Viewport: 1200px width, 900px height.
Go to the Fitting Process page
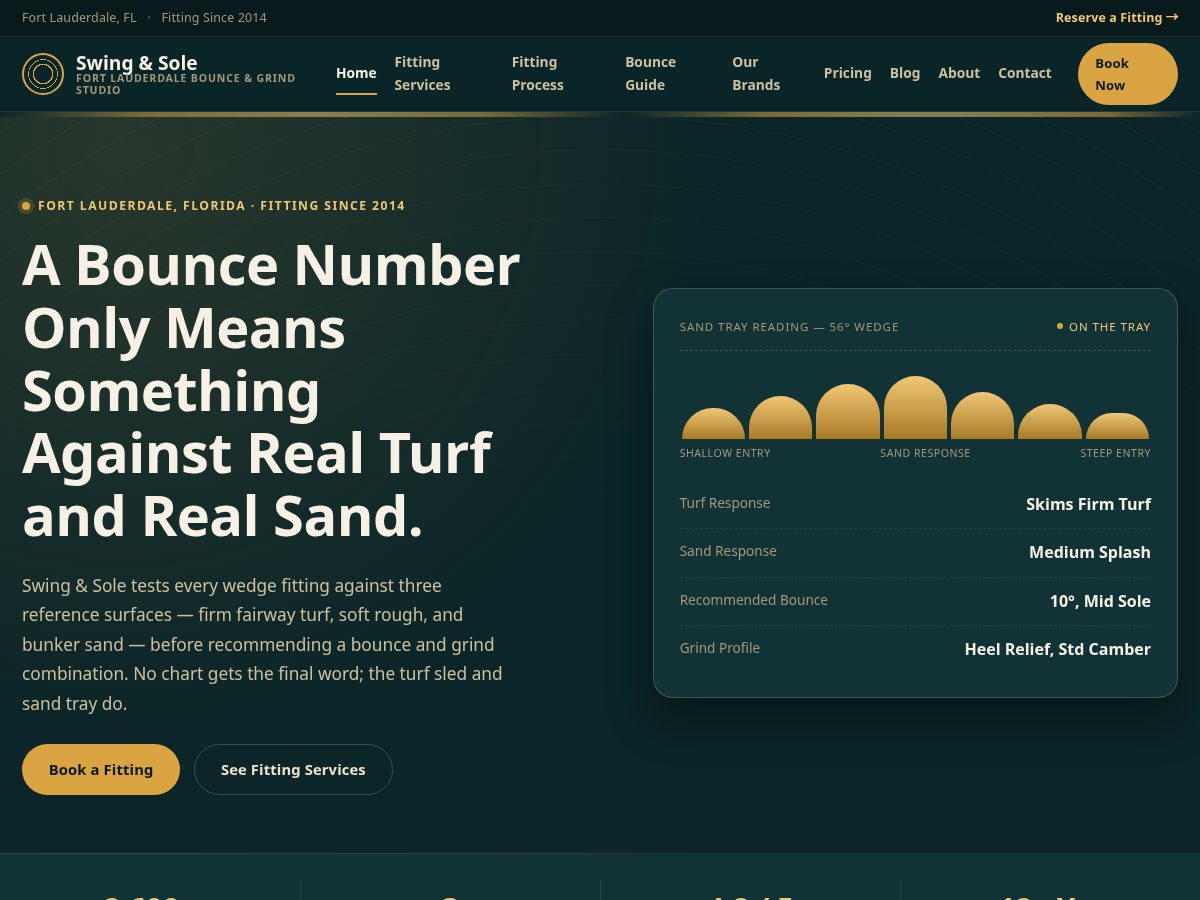tap(538, 74)
